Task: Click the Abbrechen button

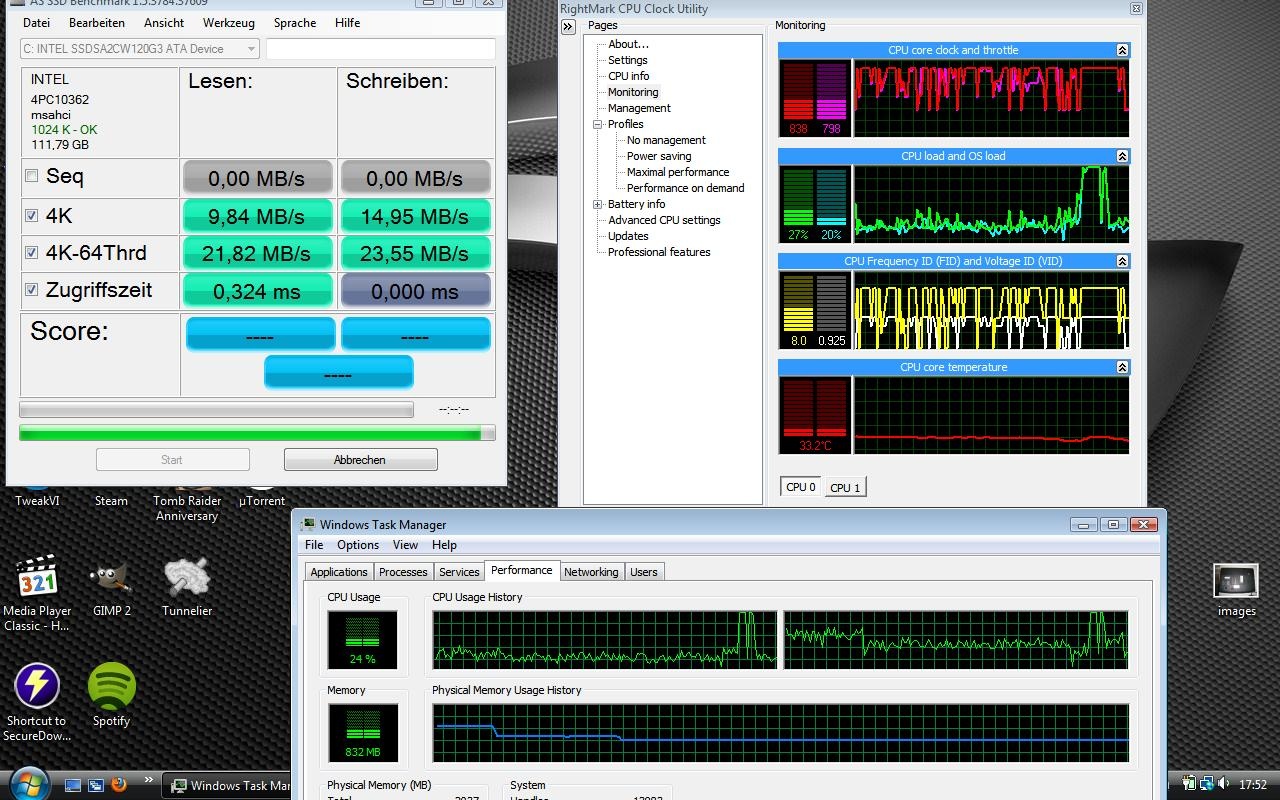Action: pyautogui.click(x=360, y=460)
